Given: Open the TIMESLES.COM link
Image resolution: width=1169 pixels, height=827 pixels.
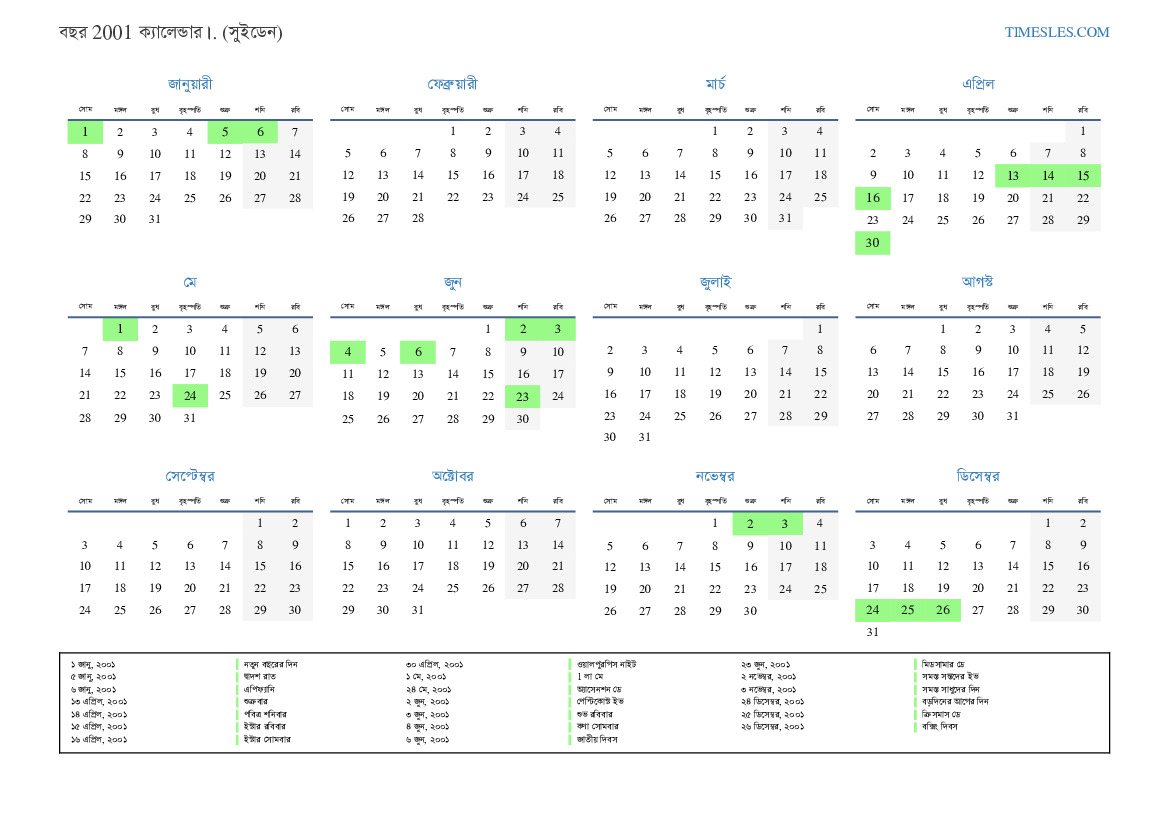Looking at the screenshot, I should click(1056, 32).
